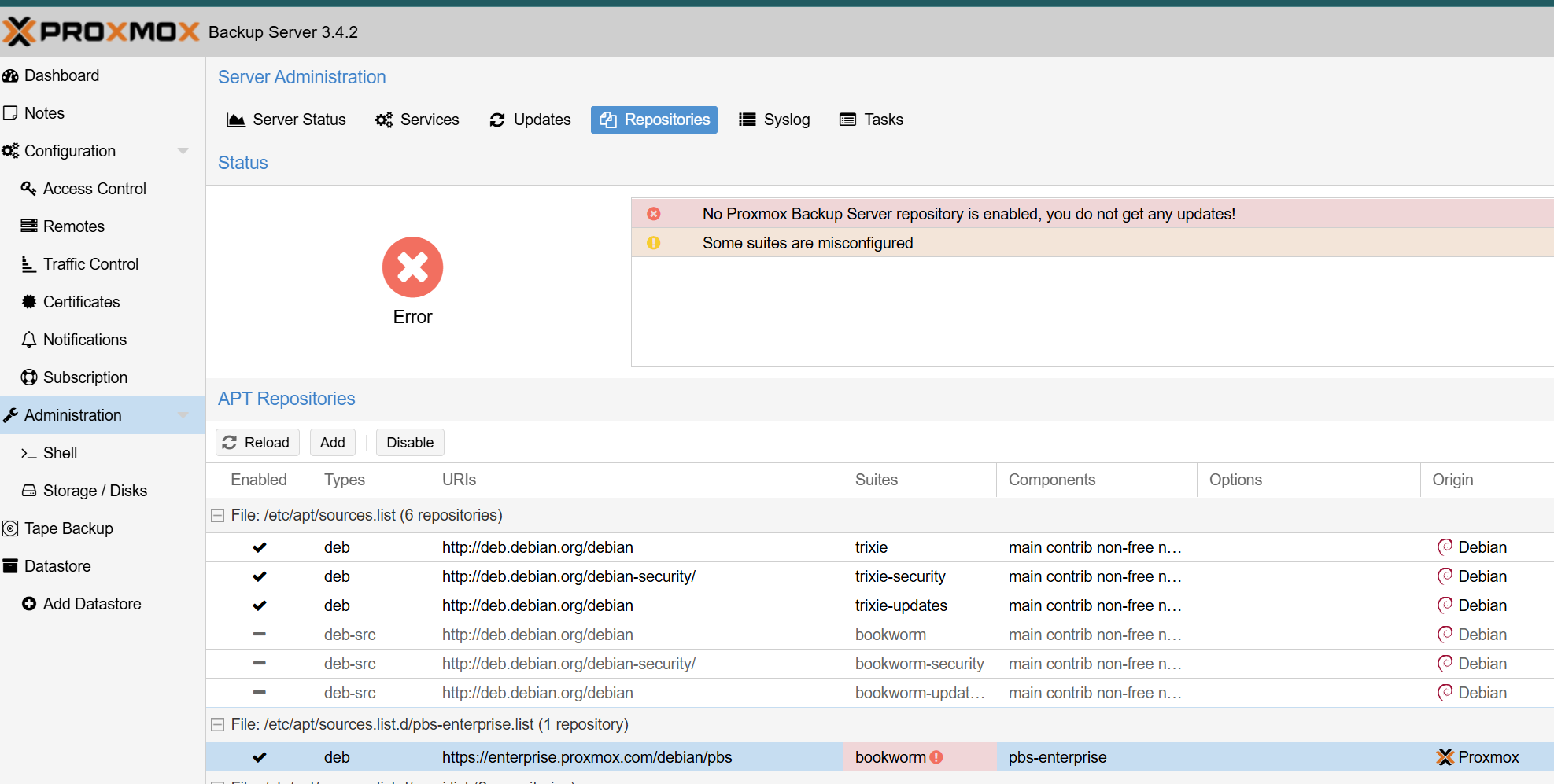Click the Disable button
1554x784 pixels.
(410, 443)
